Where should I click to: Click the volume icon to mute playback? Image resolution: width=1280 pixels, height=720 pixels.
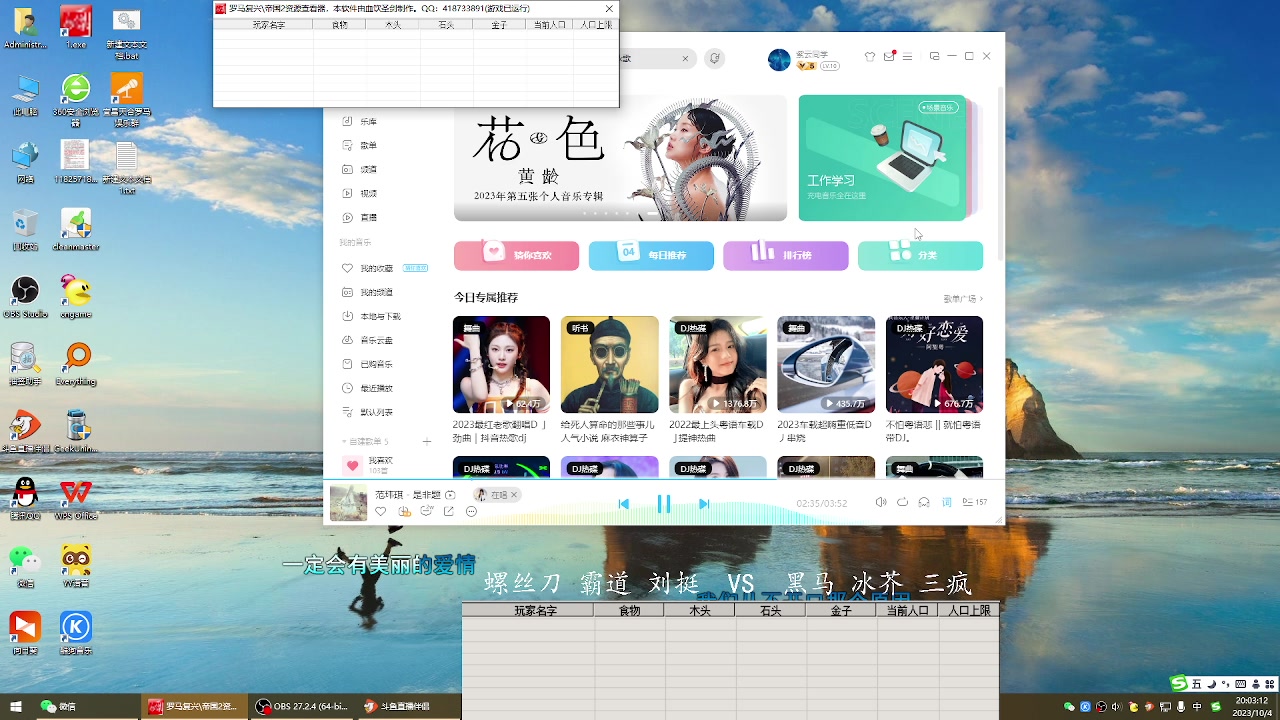click(881, 502)
